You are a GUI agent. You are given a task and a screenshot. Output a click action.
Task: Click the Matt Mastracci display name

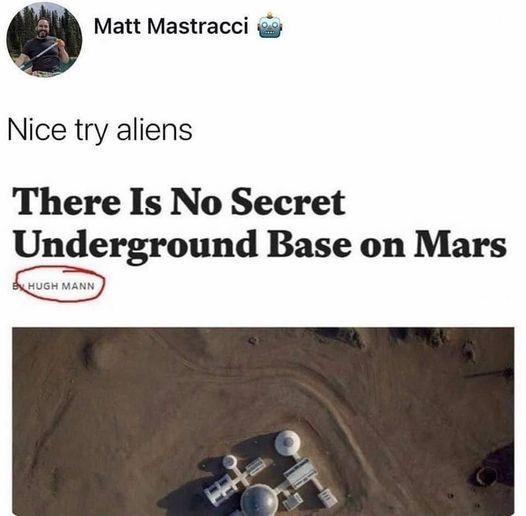(x=171, y=26)
